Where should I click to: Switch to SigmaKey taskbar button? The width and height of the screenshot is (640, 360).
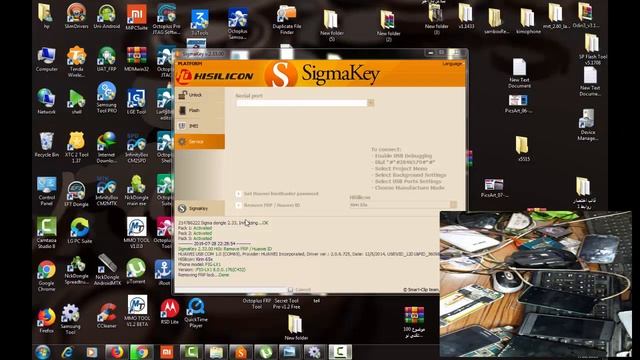click(x=241, y=352)
